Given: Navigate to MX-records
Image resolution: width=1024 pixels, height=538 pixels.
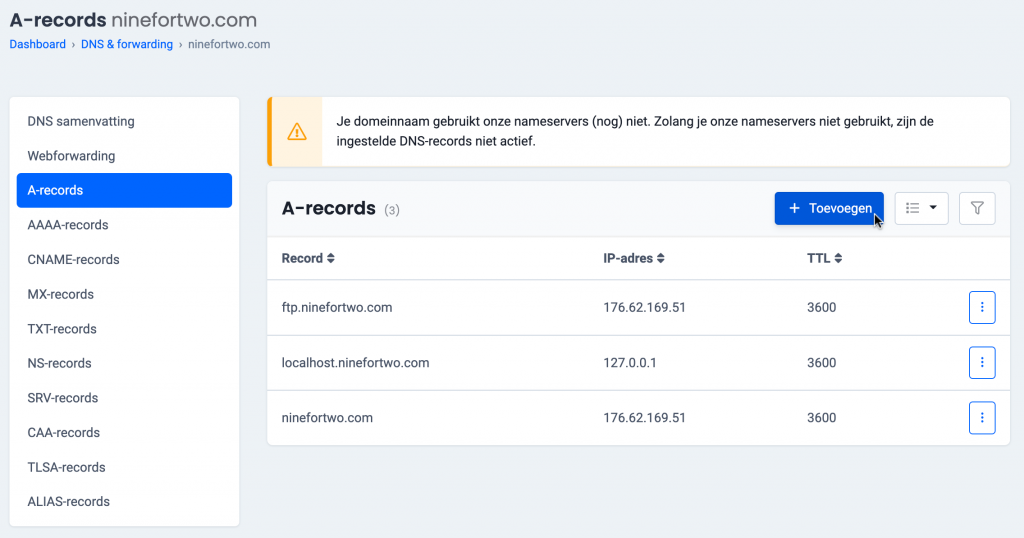Looking at the screenshot, I should pos(61,294).
